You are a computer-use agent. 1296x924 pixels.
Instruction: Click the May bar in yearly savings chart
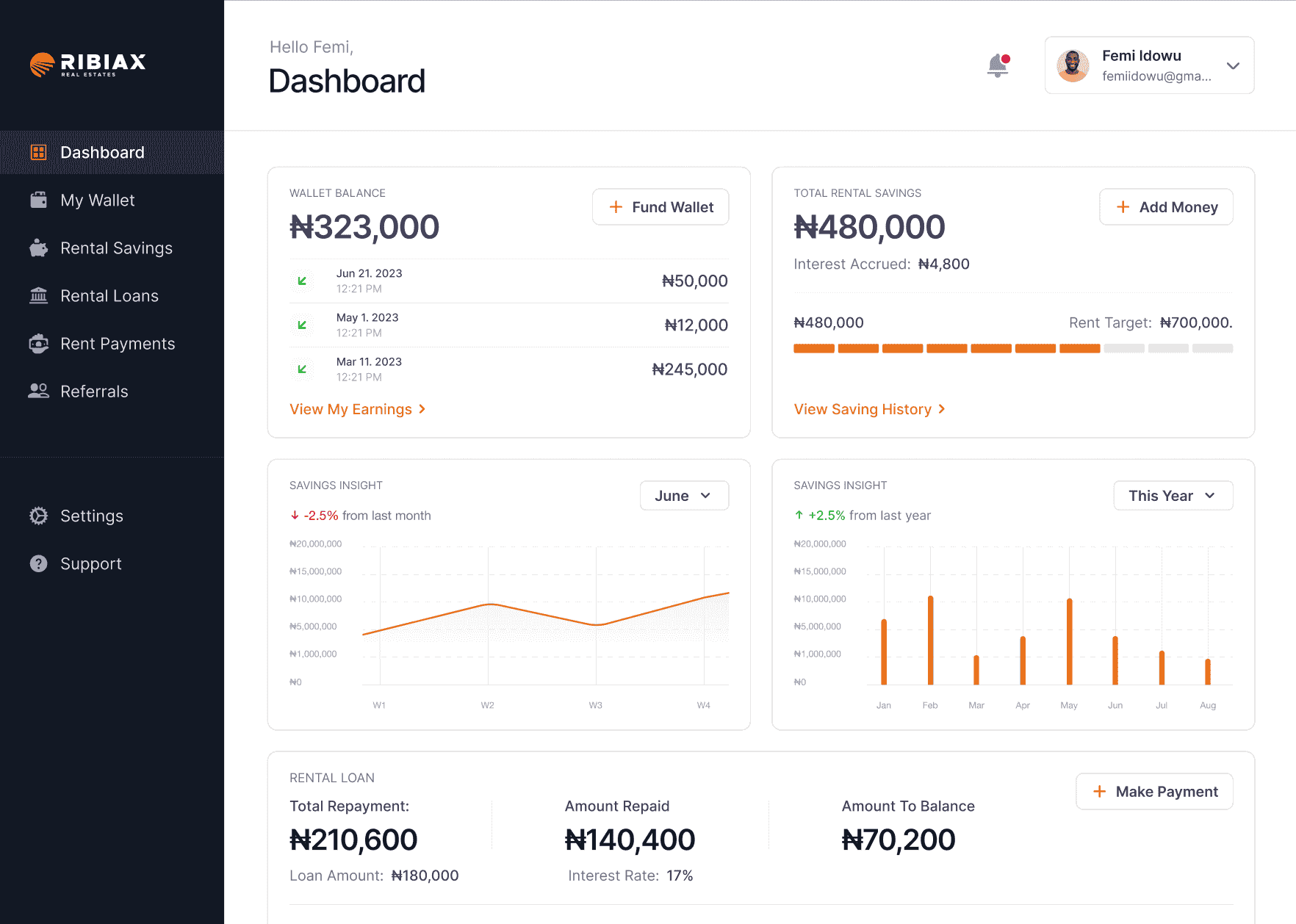1069,641
